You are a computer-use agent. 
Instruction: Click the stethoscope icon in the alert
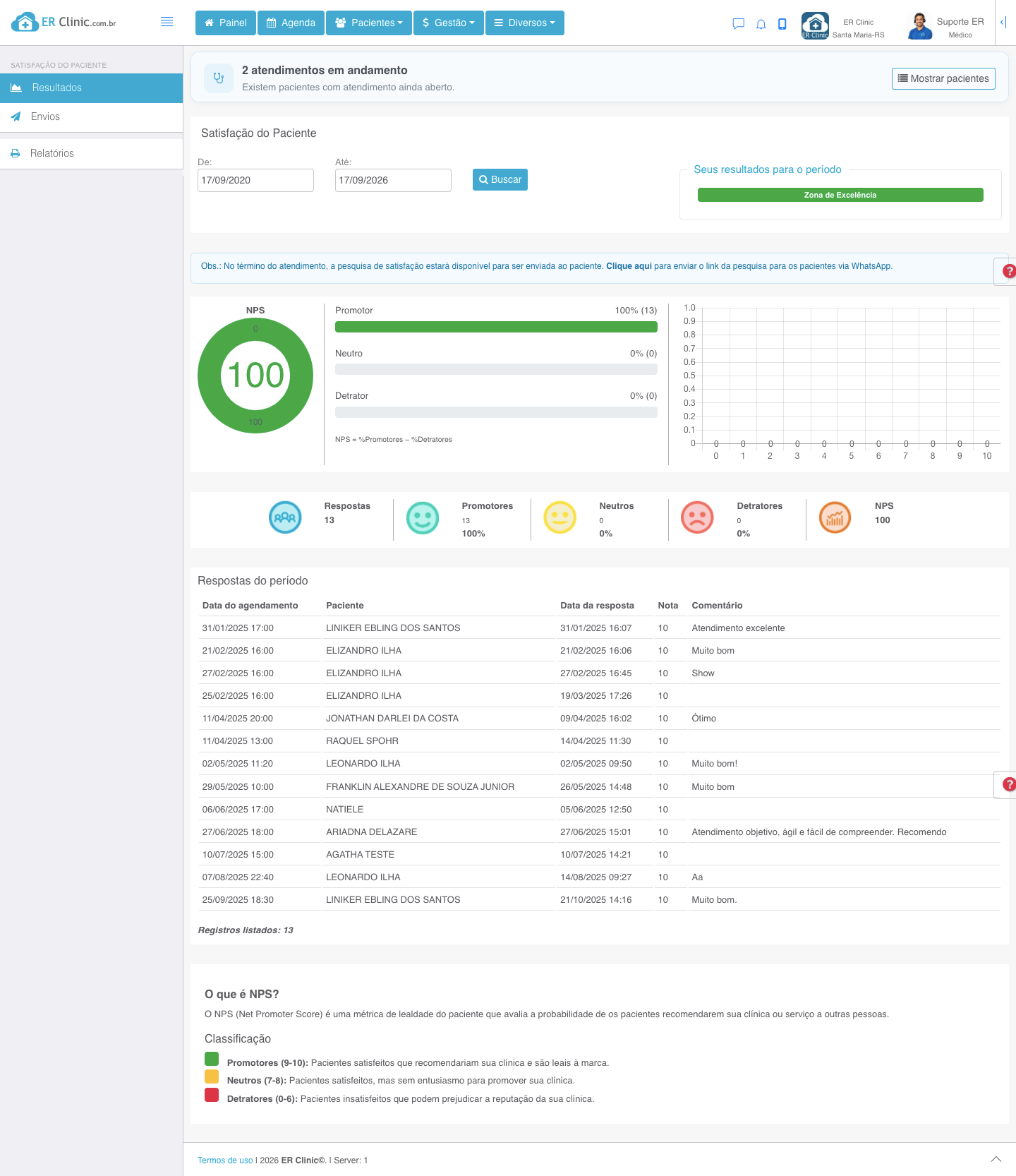click(219, 78)
